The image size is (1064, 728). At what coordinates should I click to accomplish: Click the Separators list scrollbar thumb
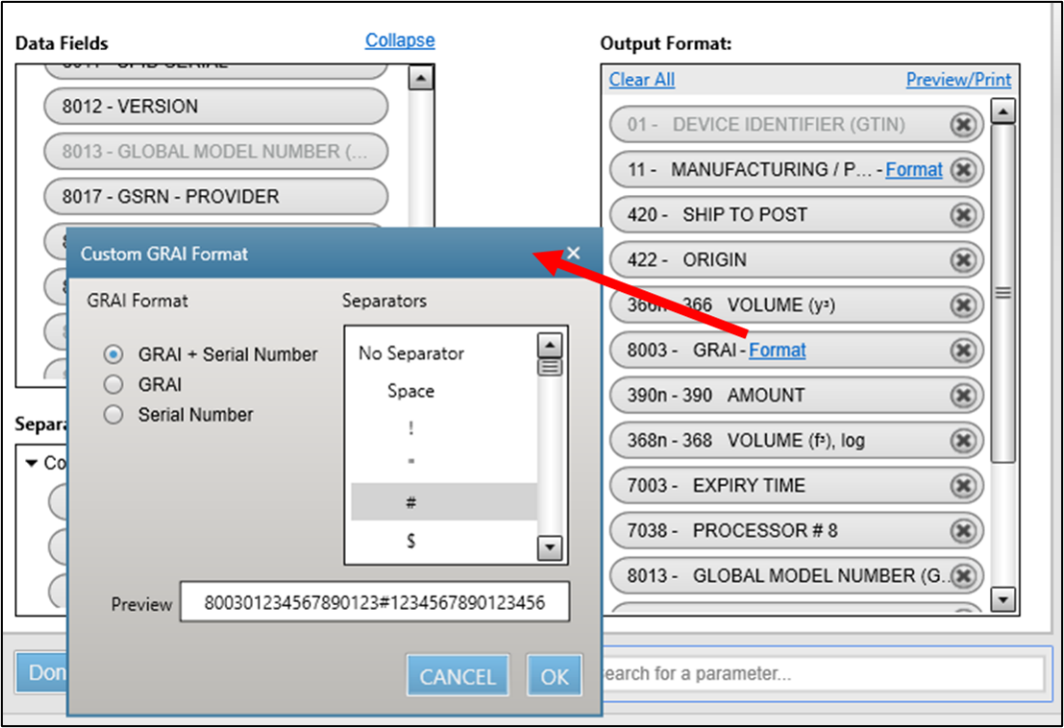pyautogui.click(x=550, y=367)
